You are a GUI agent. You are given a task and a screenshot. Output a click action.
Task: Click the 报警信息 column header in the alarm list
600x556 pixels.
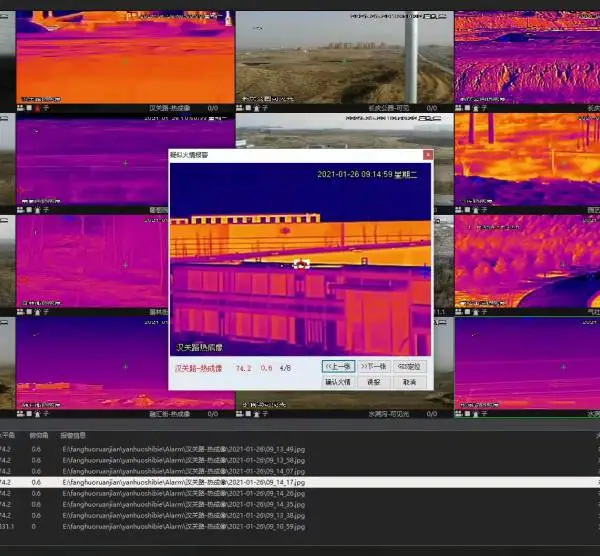pyautogui.click(x=73, y=435)
